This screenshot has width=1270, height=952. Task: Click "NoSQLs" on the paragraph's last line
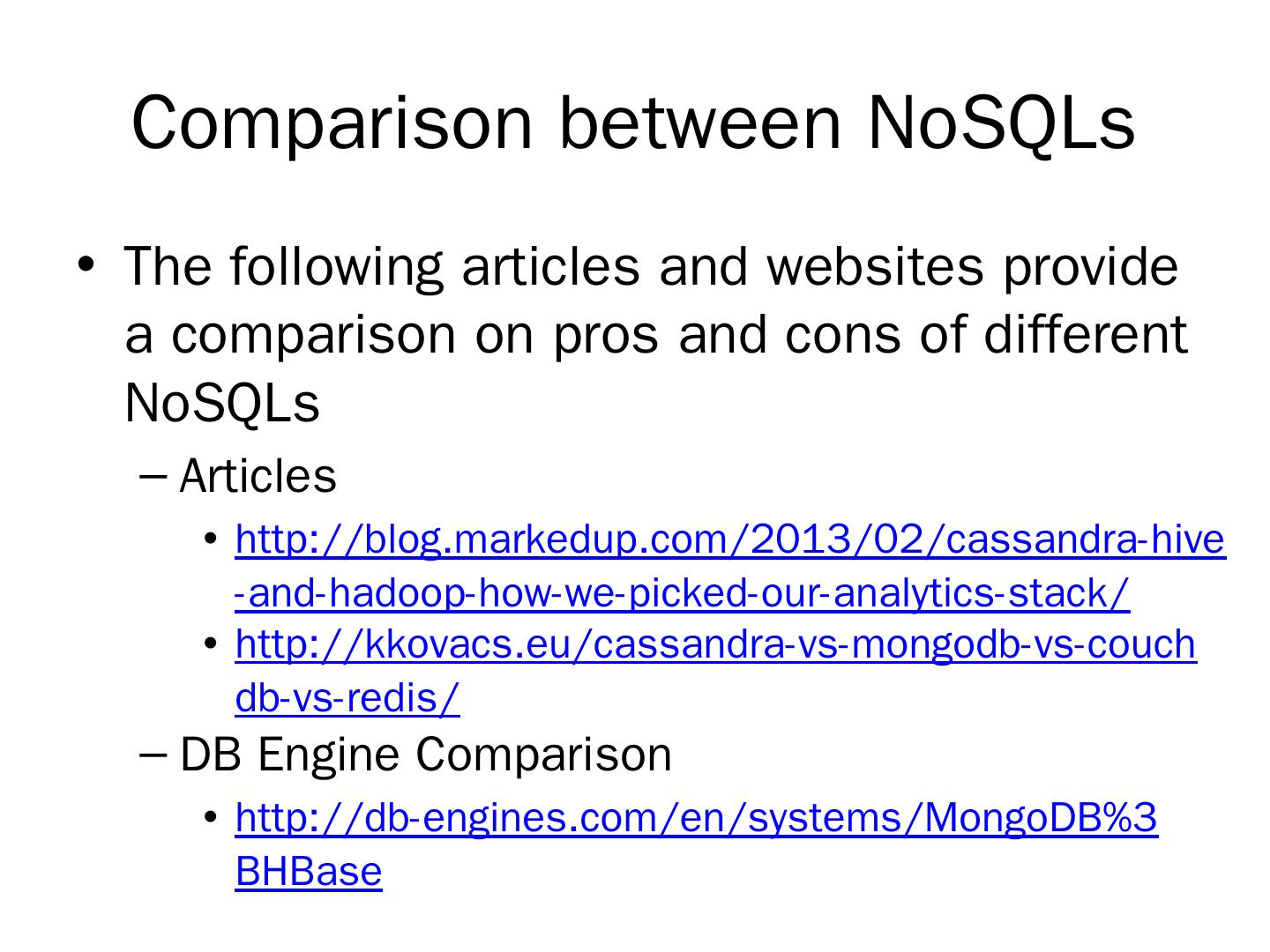(222, 403)
